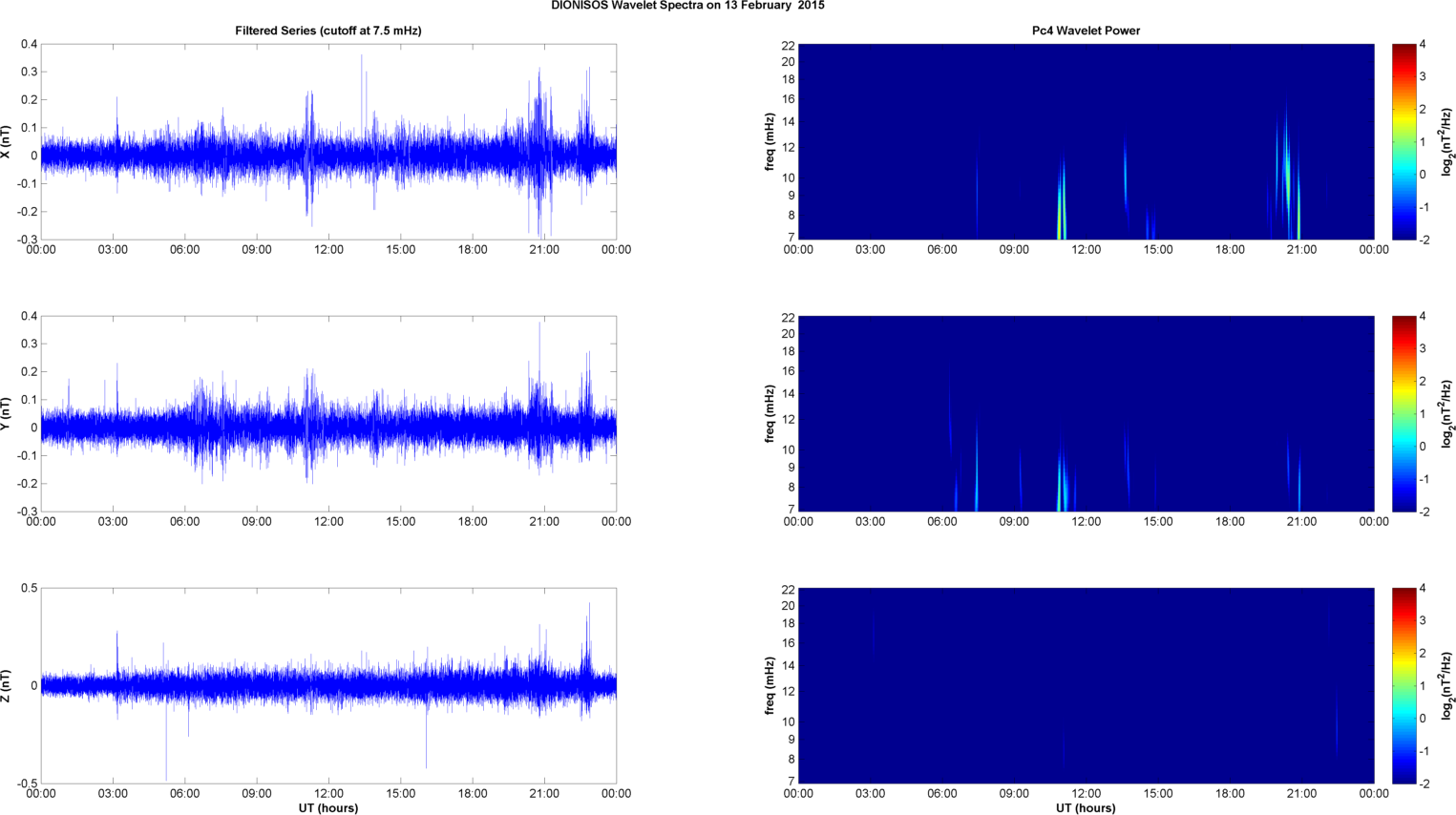Click the -0.5 tick on Z series axis
1456x815 pixels.
pos(28,784)
